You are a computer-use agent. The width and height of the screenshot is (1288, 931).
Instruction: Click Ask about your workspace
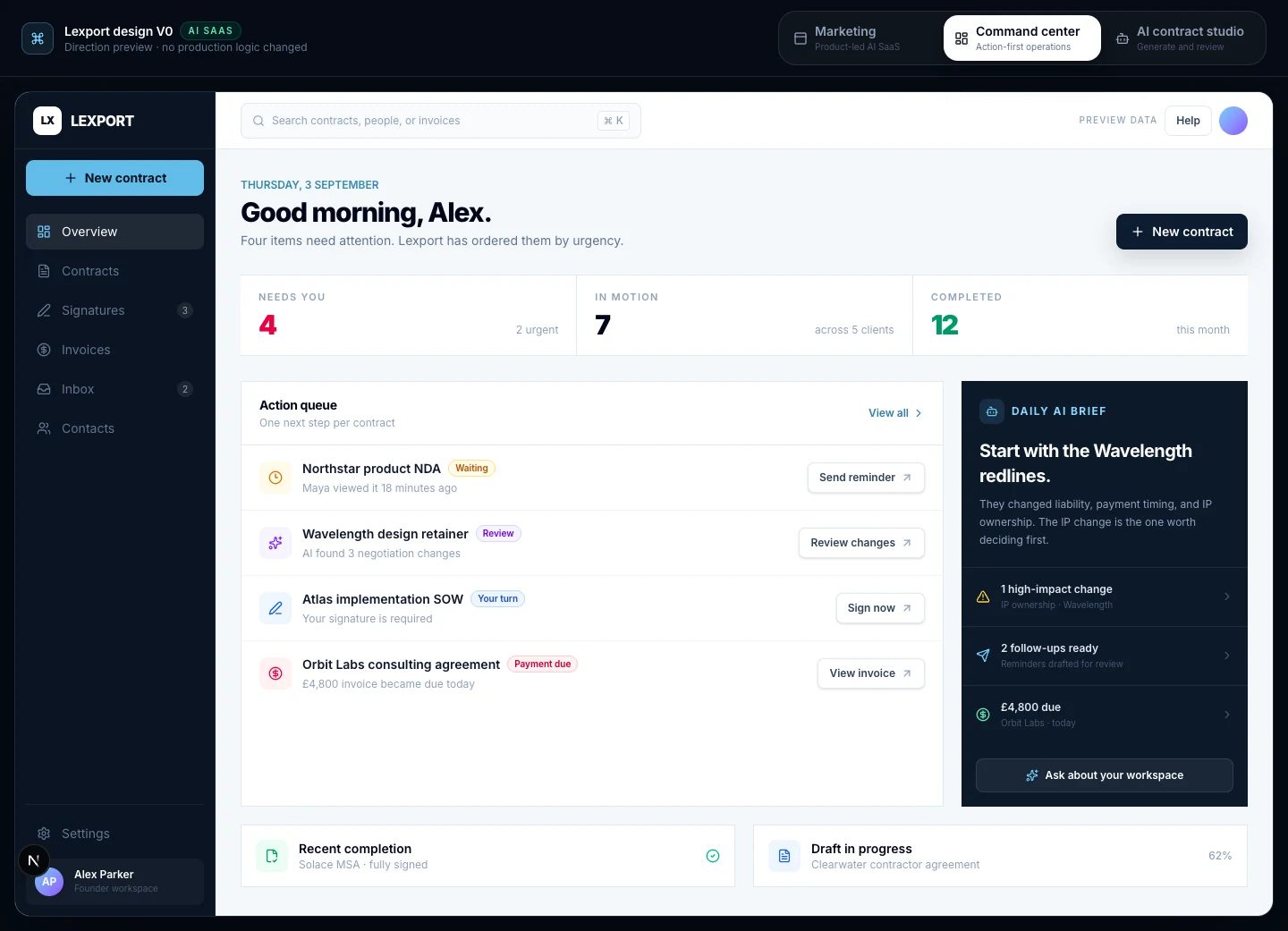(1105, 775)
